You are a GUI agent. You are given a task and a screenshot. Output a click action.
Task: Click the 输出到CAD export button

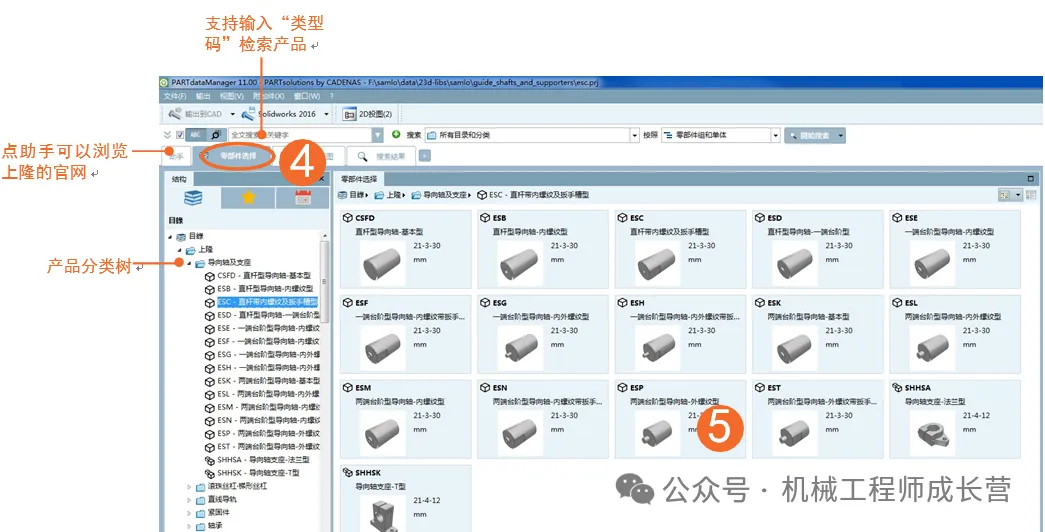[196, 114]
